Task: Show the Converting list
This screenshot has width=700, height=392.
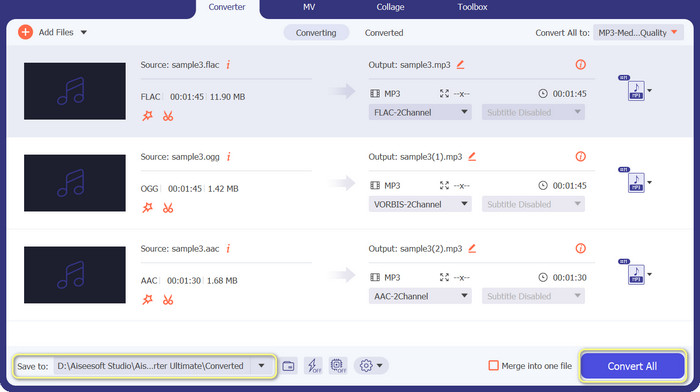Action: [316, 33]
